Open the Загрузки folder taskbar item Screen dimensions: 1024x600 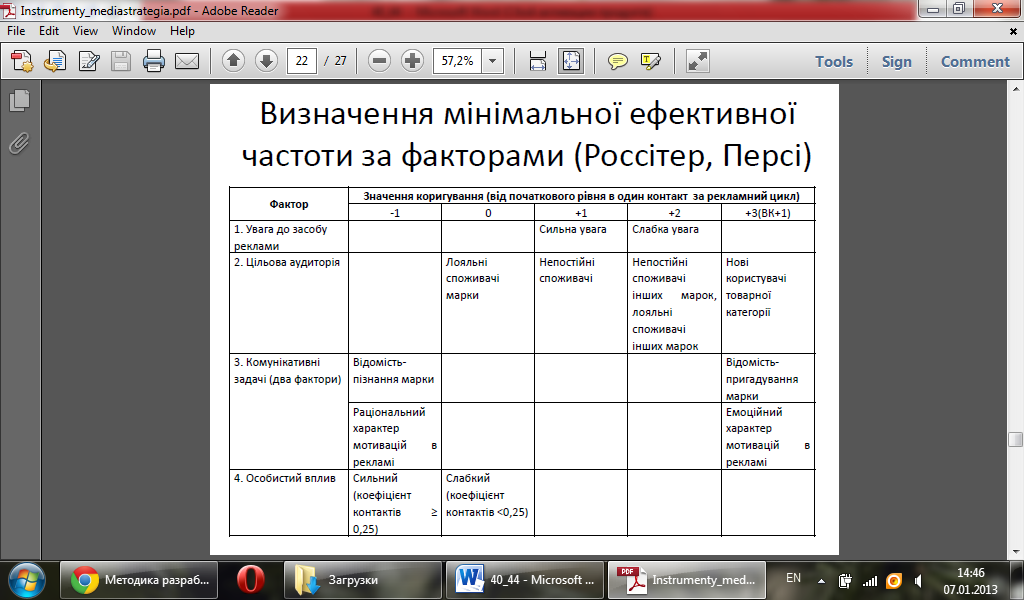362,579
